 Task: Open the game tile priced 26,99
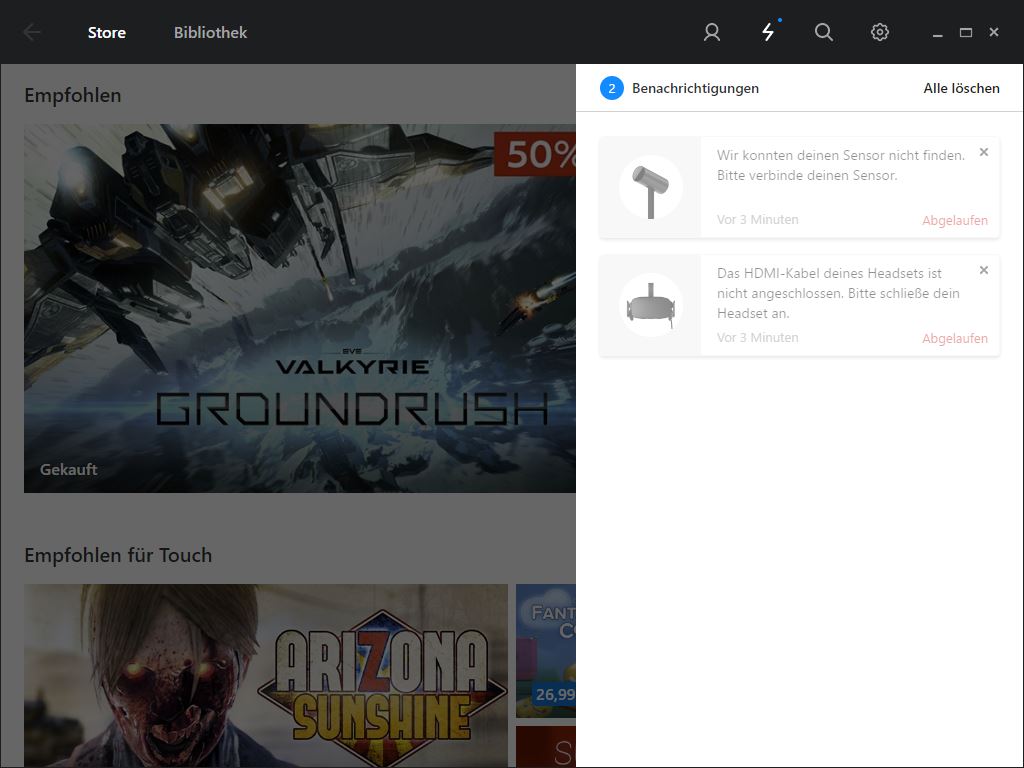coord(546,651)
